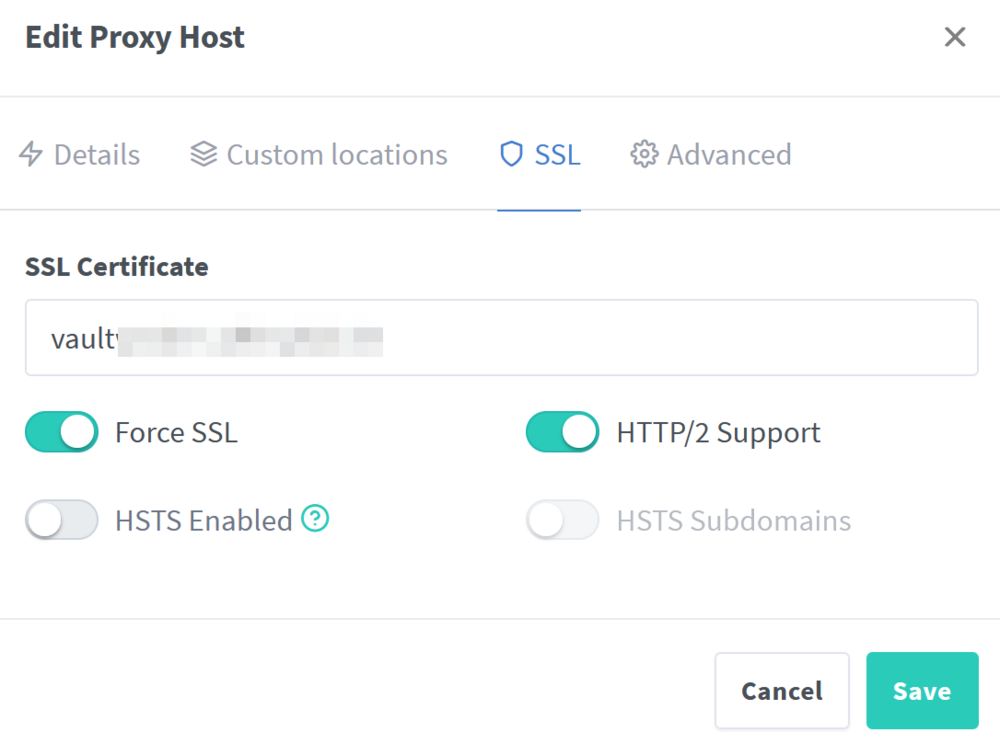Click the lightning bolt icon beside Details
Image resolution: width=1000 pixels, height=744 pixels.
click(31, 154)
